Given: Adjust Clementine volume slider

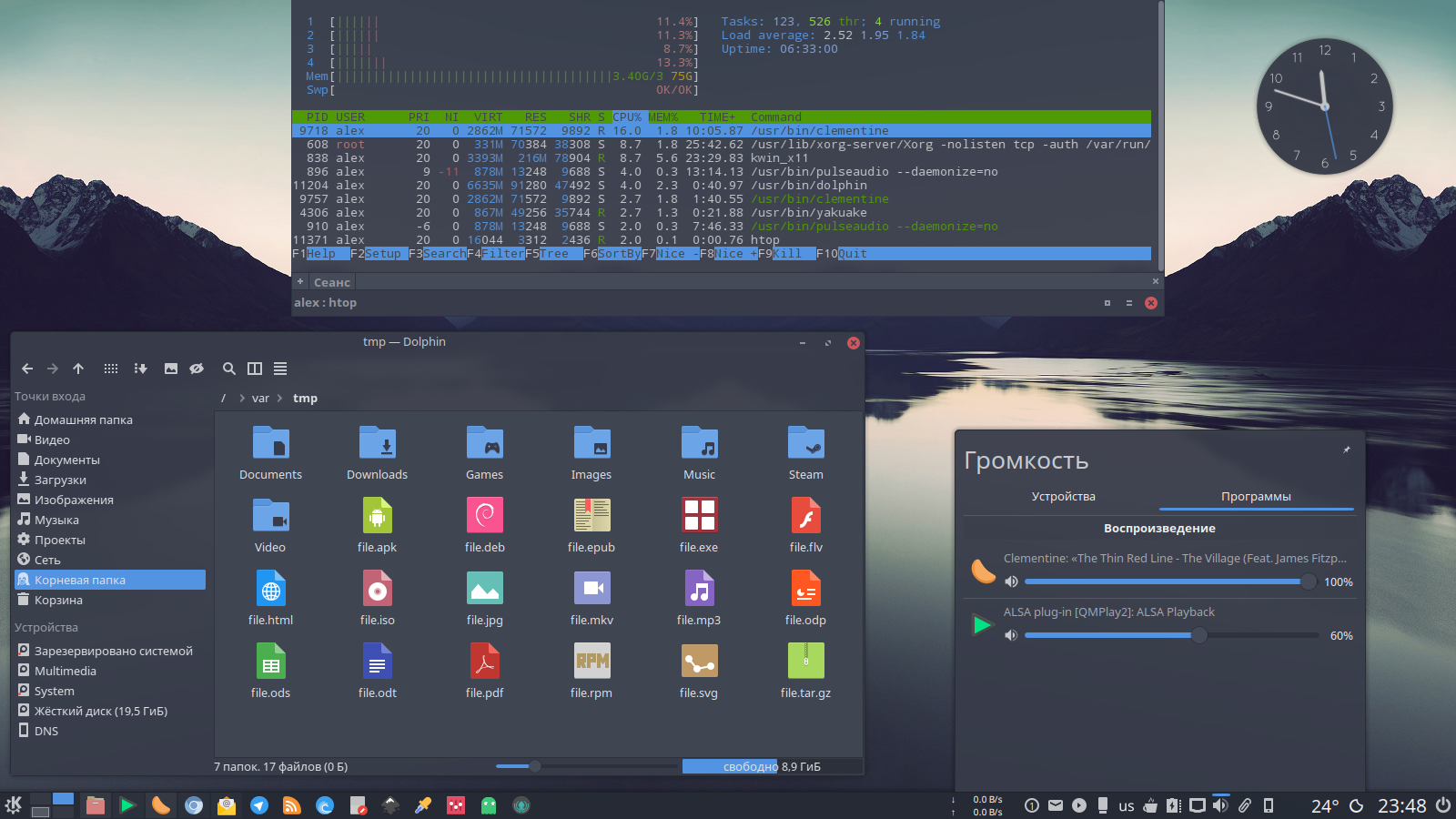Looking at the screenshot, I should tap(1170, 581).
